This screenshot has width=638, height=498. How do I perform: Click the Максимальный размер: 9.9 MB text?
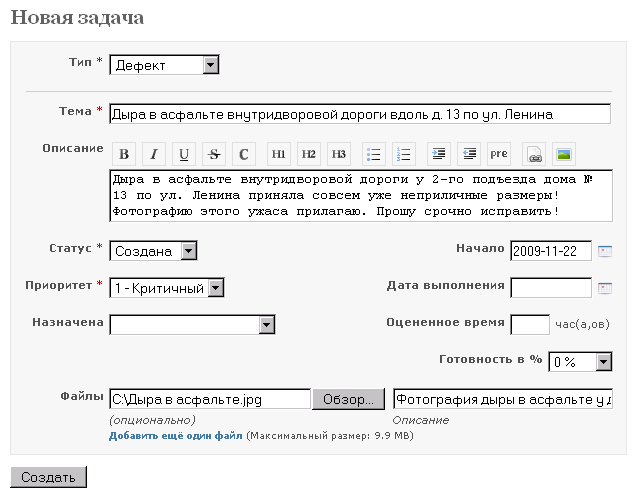[330, 436]
